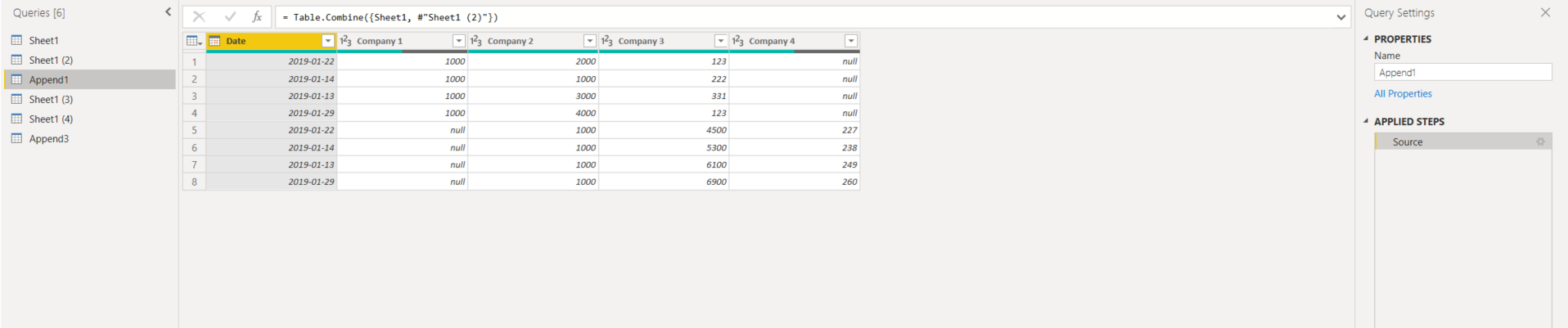Image resolution: width=1568 pixels, height=328 pixels.
Task: Click Company 4 value 227 in row 5
Action: [795, 130]
